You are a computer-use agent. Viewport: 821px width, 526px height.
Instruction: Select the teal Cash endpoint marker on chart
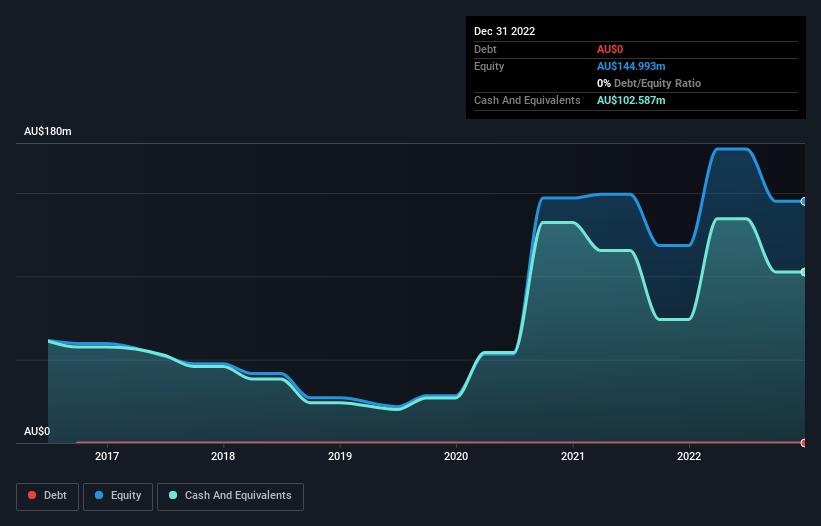[804, 272]
